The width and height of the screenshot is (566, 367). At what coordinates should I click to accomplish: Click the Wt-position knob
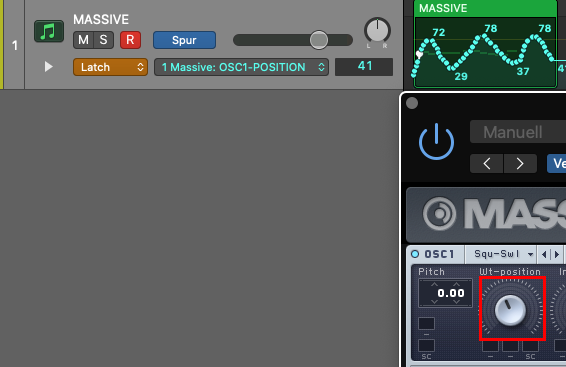click(x=510, y=310)
